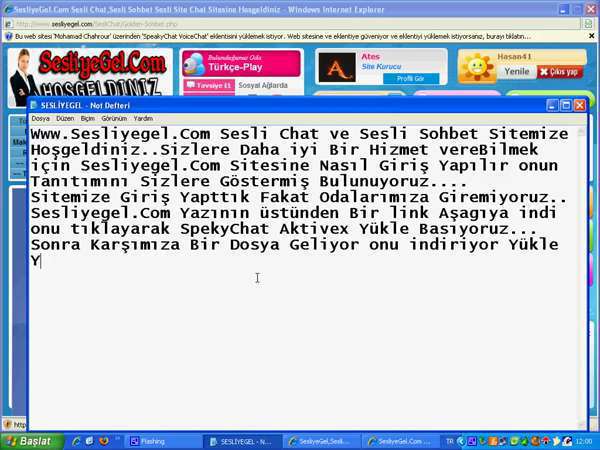
Task: Click the refresh icon beside the address bar
Action: point(589,24)
